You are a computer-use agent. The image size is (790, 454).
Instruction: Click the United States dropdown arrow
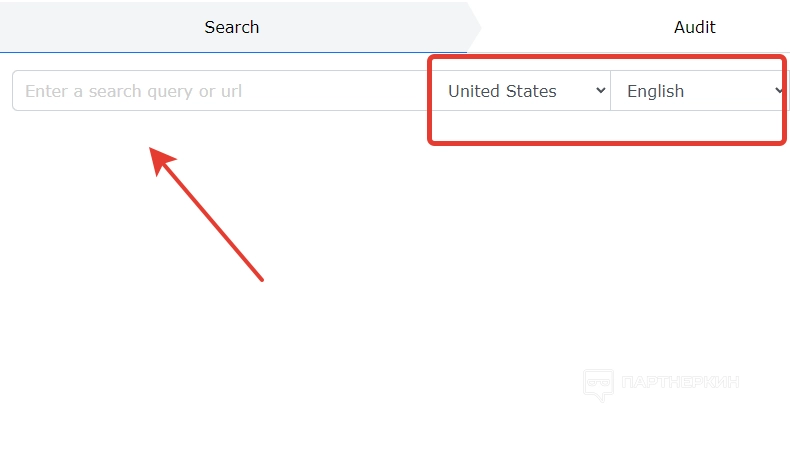point(600,91)
